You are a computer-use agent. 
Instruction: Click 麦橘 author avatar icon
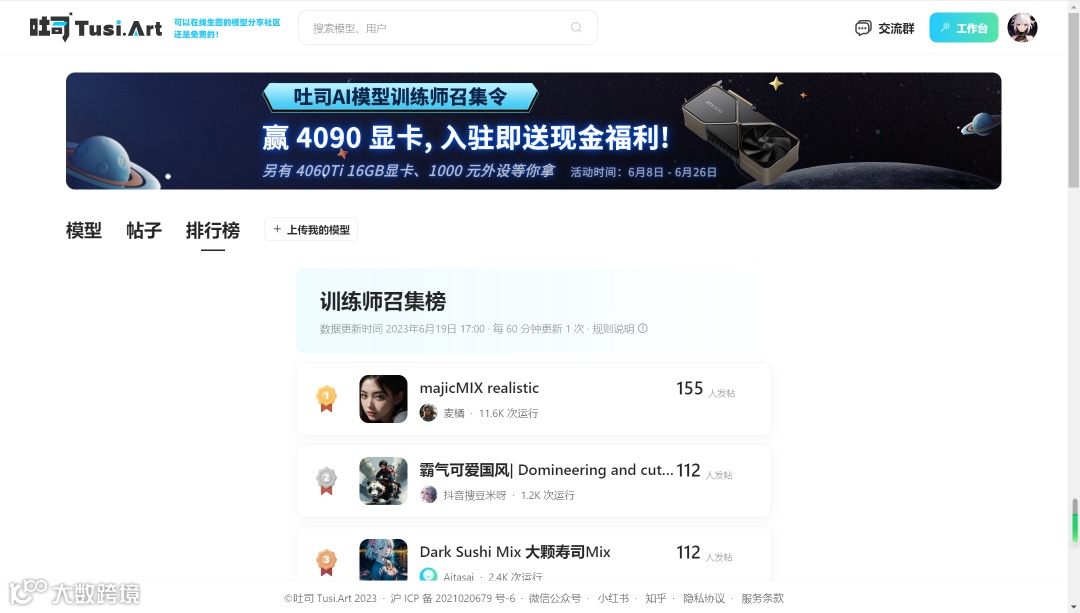pyautogui.click(x=428, y=413)
